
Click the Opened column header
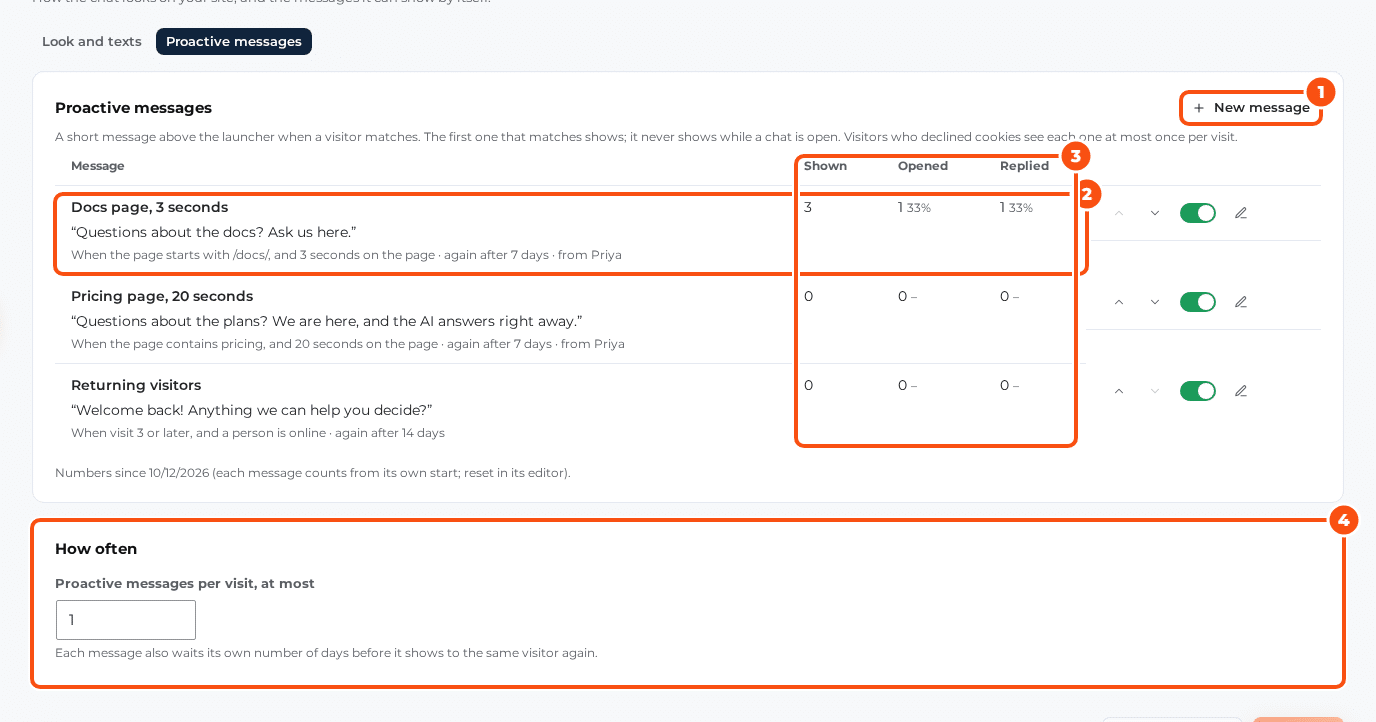923,166
